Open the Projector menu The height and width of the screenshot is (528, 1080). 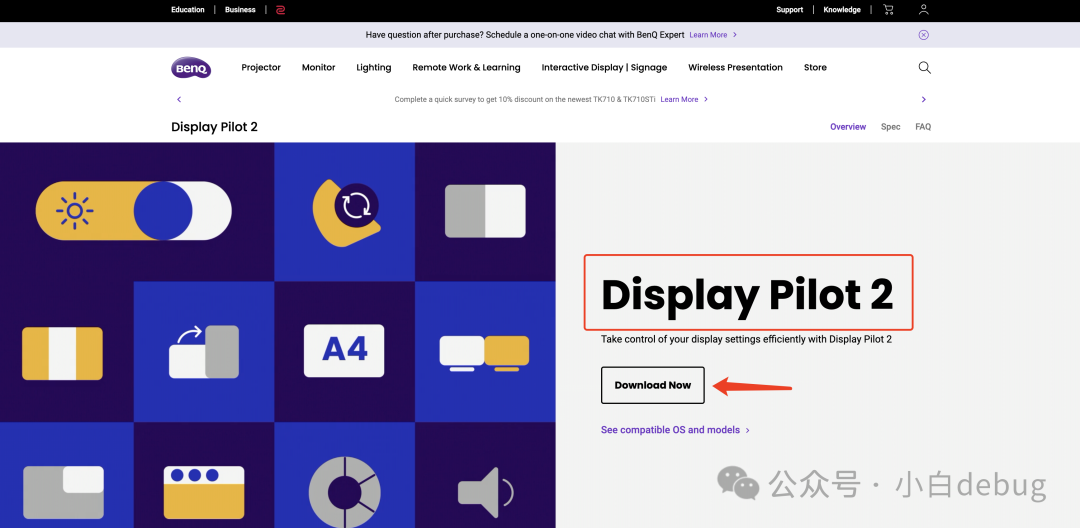(x=261, y=67)
